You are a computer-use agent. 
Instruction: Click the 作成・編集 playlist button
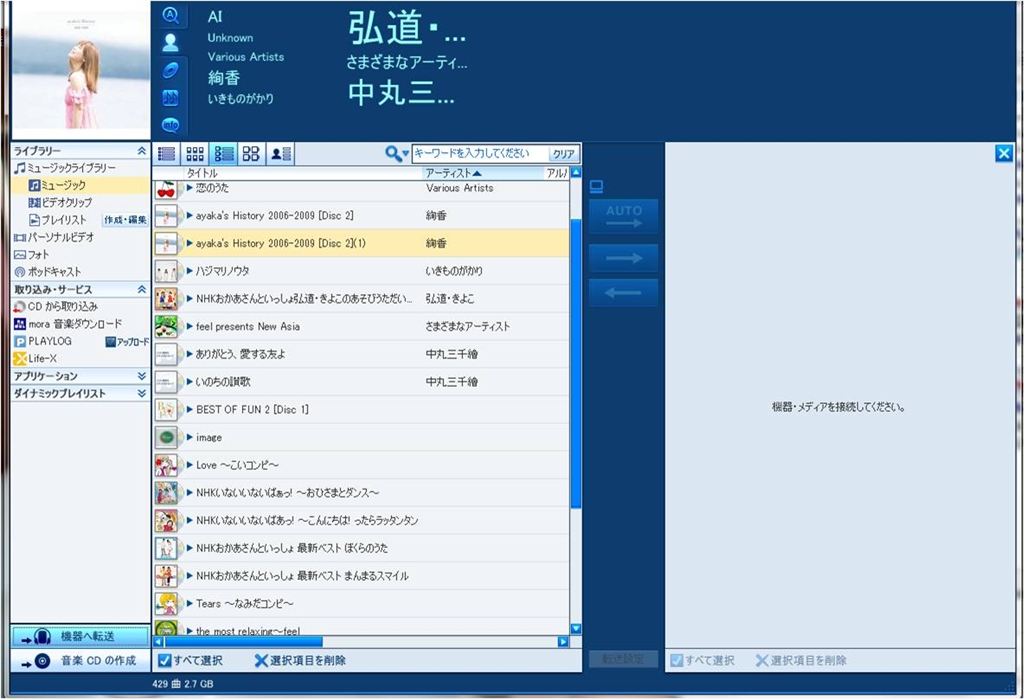[x=125, y=220]
